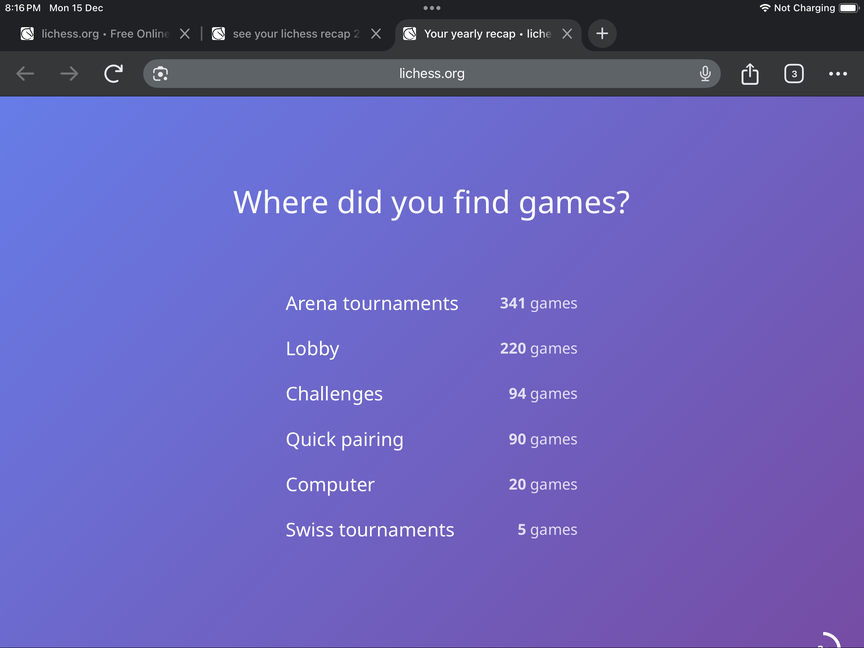Close the lichess.org Free Online tab
The height and width of the screenshot is (648, 864).
click(x=184, y=34)
